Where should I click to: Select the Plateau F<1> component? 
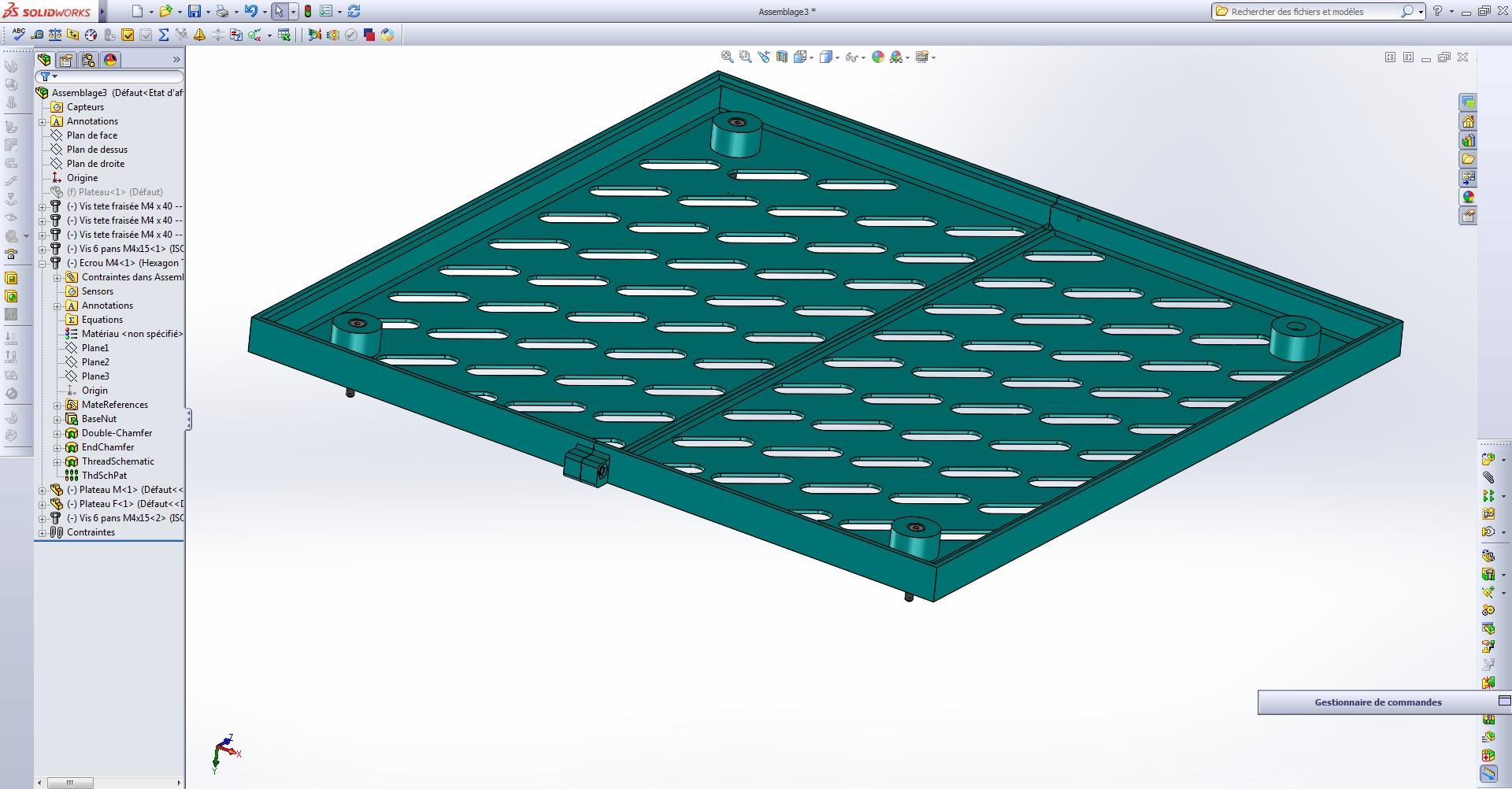[126, 504]
